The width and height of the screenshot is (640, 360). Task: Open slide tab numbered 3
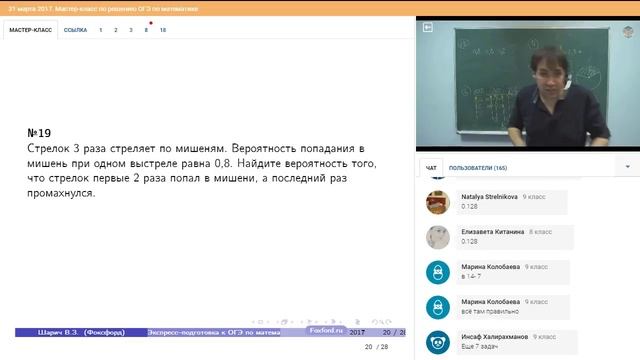pyautogui.click(x=131, y=30)
